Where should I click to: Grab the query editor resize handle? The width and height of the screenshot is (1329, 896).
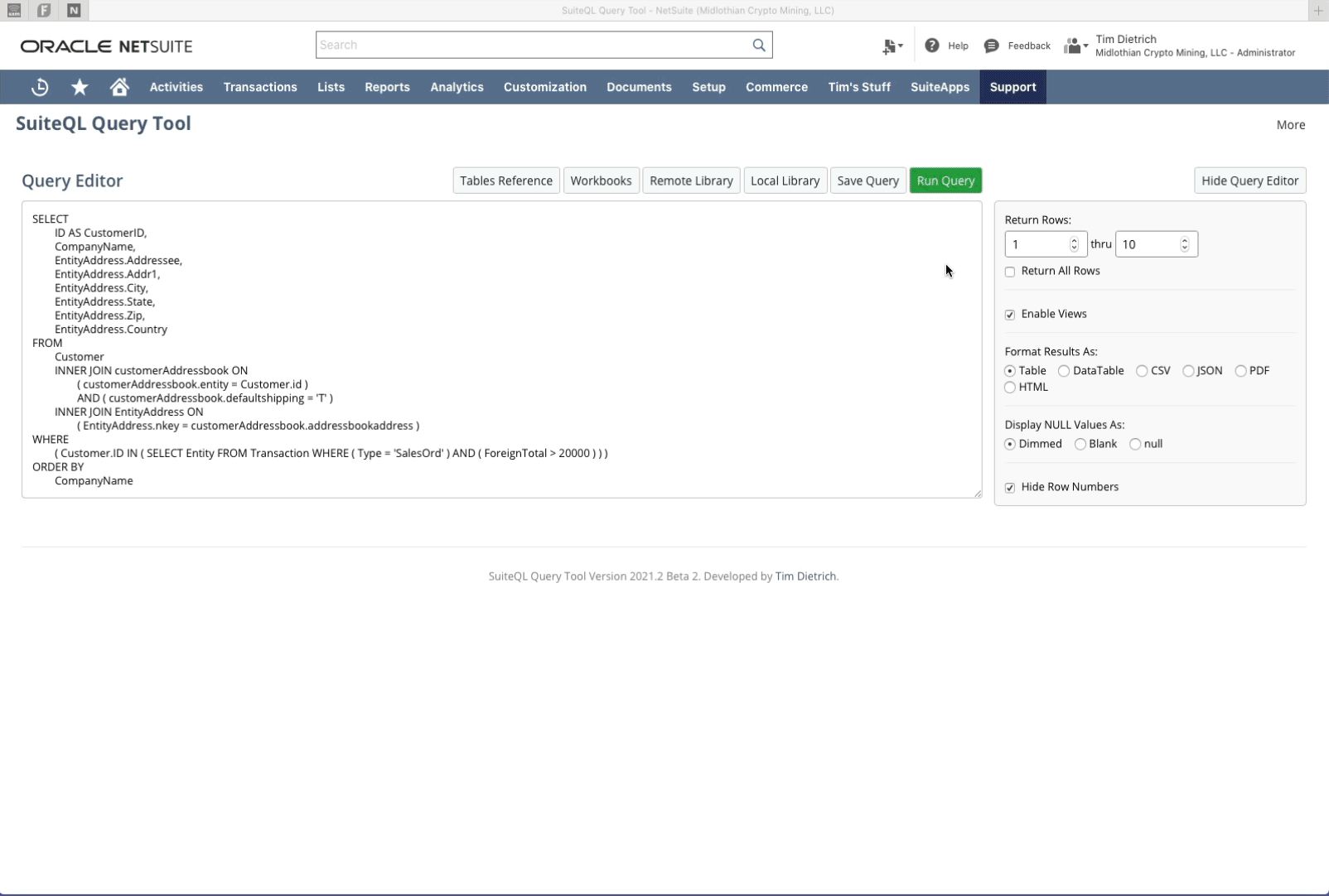(978, 494)
